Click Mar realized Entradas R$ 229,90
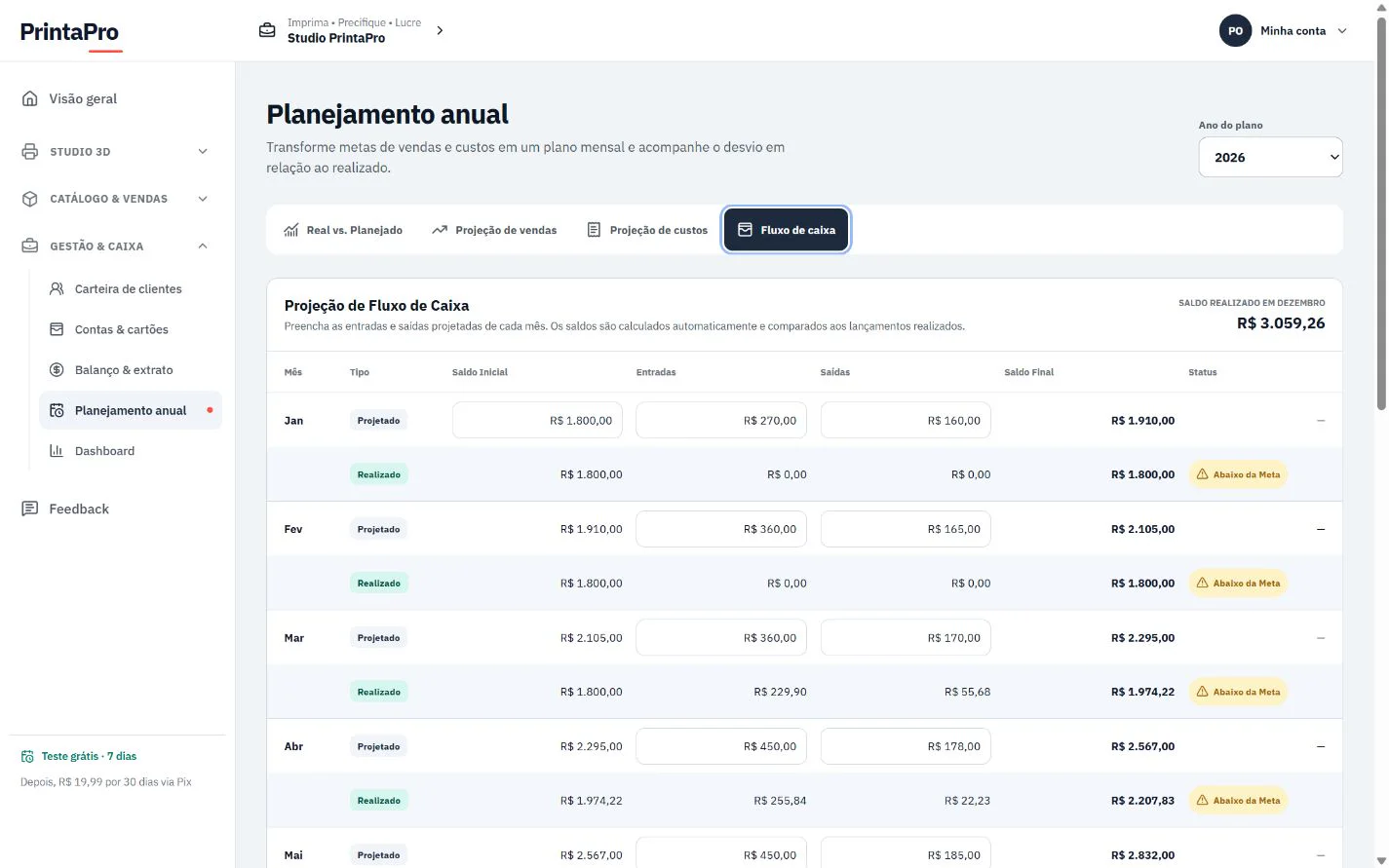 pyautogui.click(x=780, y=692)
